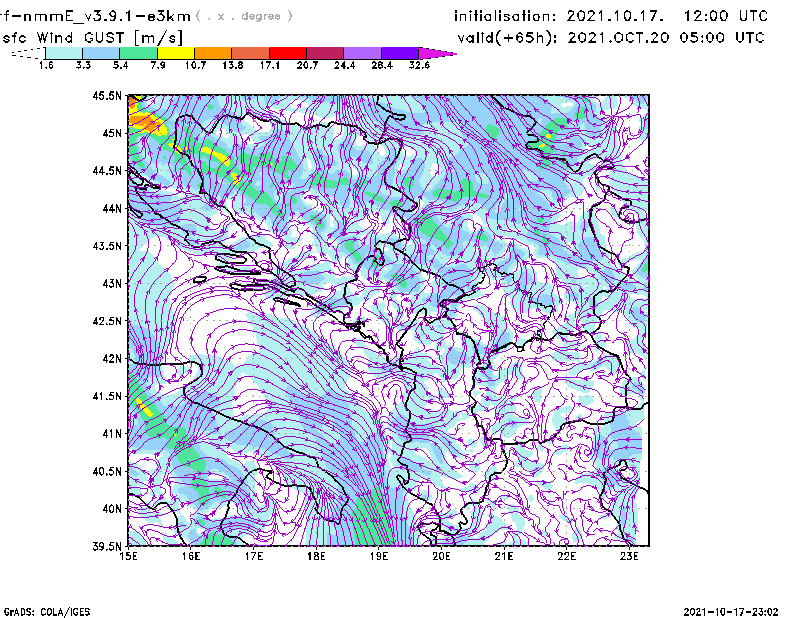Click the 16E longitude label
This screenshot has height=618, width=800.
click(191, 556)
